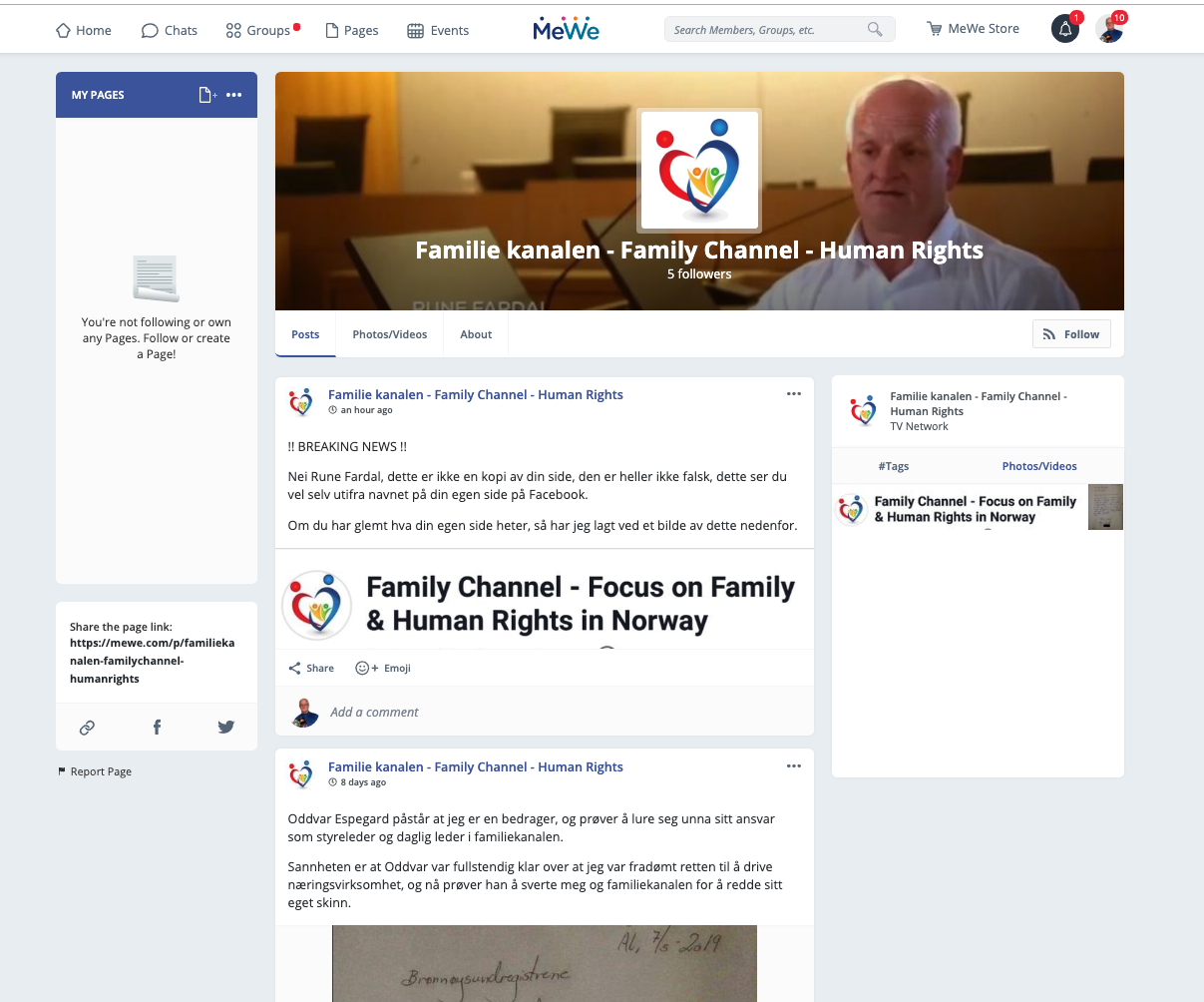Copy the page link with the chain icon
Image resolution: width=1204 pixels, height=1002 pixels.
pyautogui.click(x=88, y=728)
